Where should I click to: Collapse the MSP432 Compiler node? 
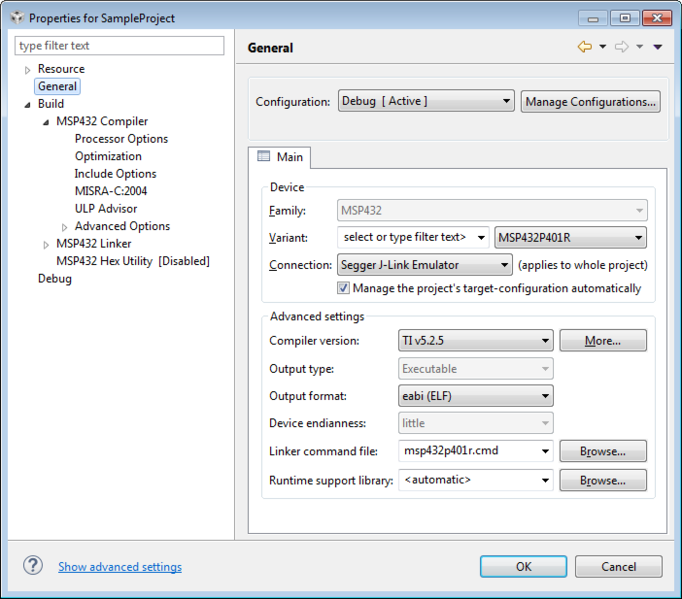[46, 122]
